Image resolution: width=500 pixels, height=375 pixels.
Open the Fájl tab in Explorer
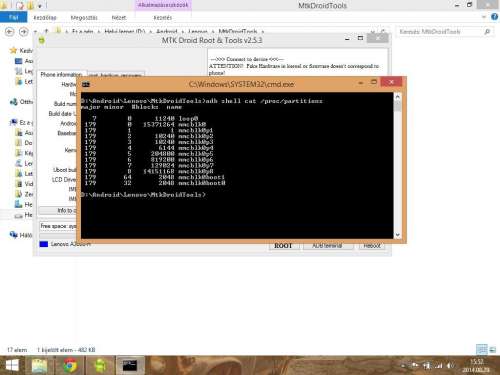[14, 17]
